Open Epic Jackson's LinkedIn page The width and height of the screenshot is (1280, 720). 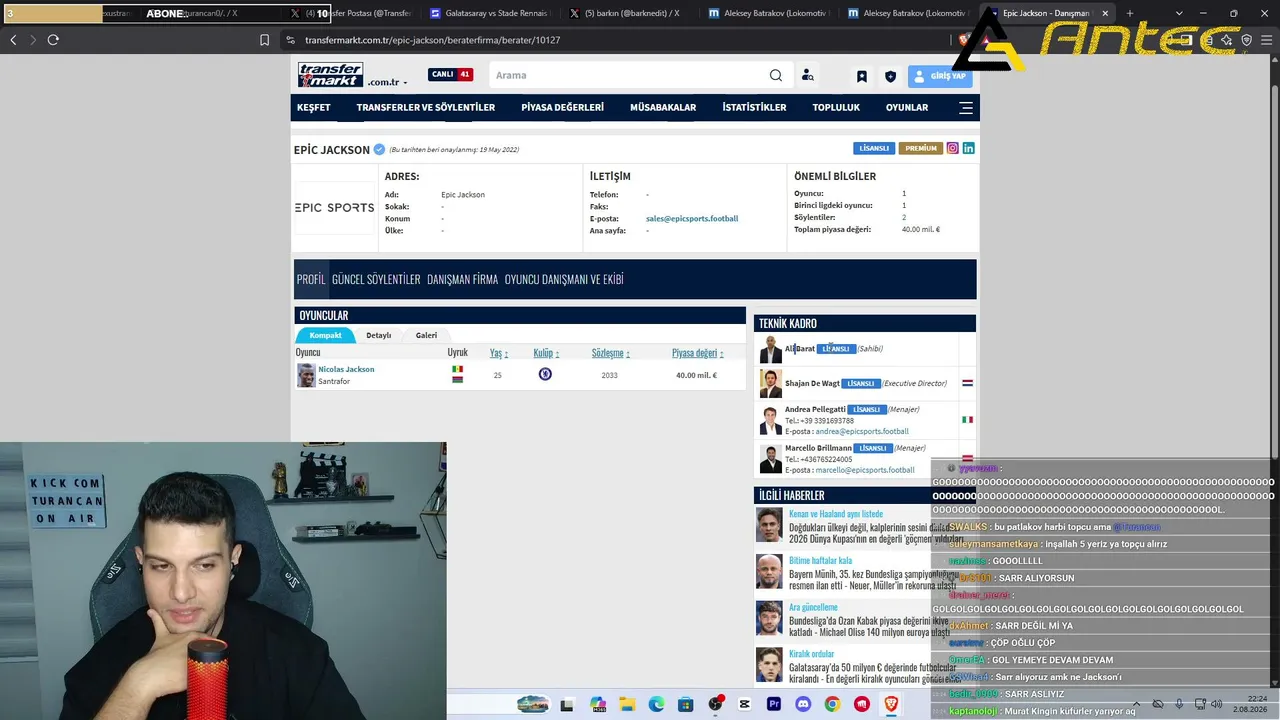[x=968, y=148]
